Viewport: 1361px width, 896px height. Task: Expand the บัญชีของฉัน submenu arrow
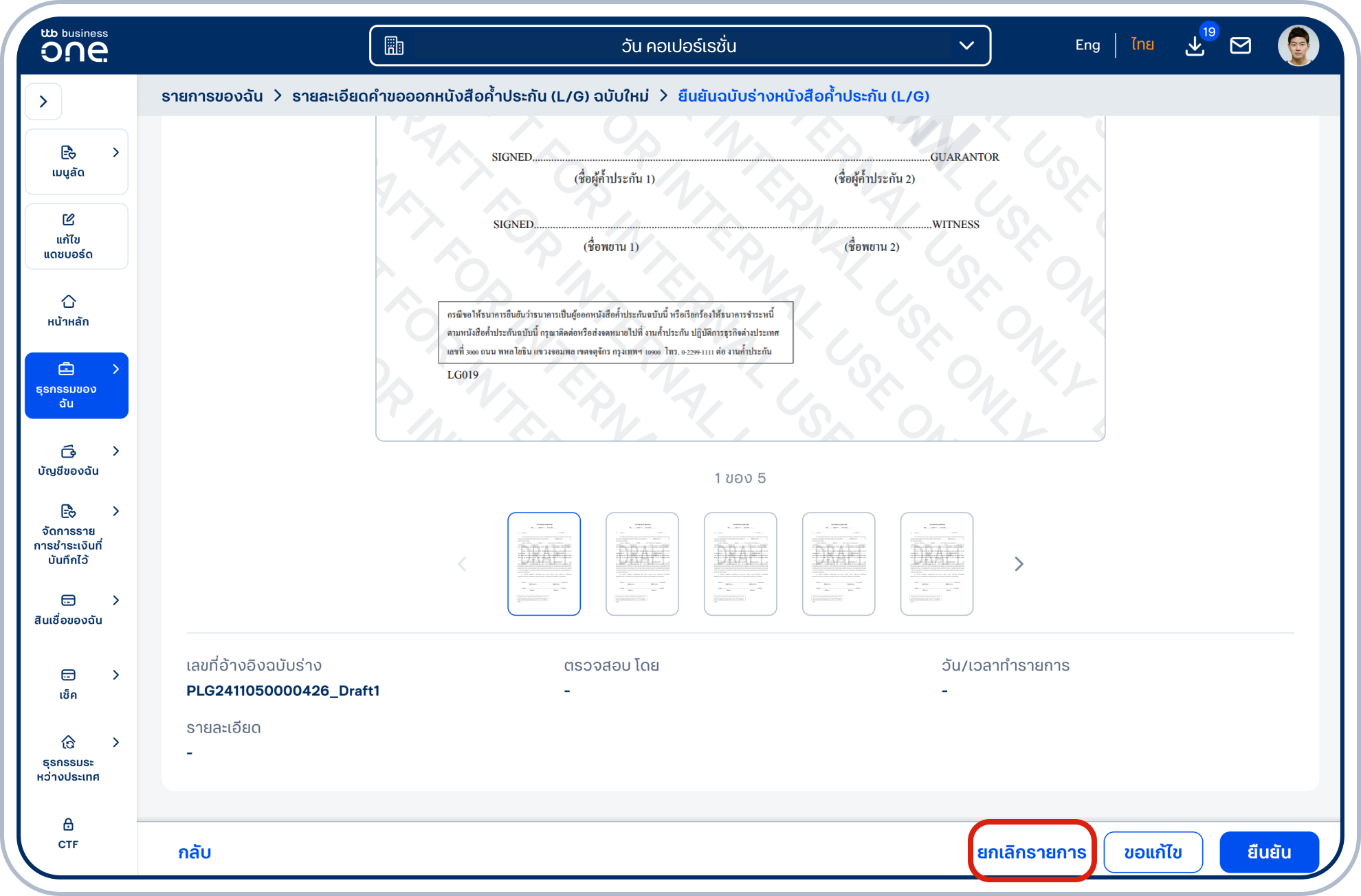pyautogui.click(x=115, y=451)
